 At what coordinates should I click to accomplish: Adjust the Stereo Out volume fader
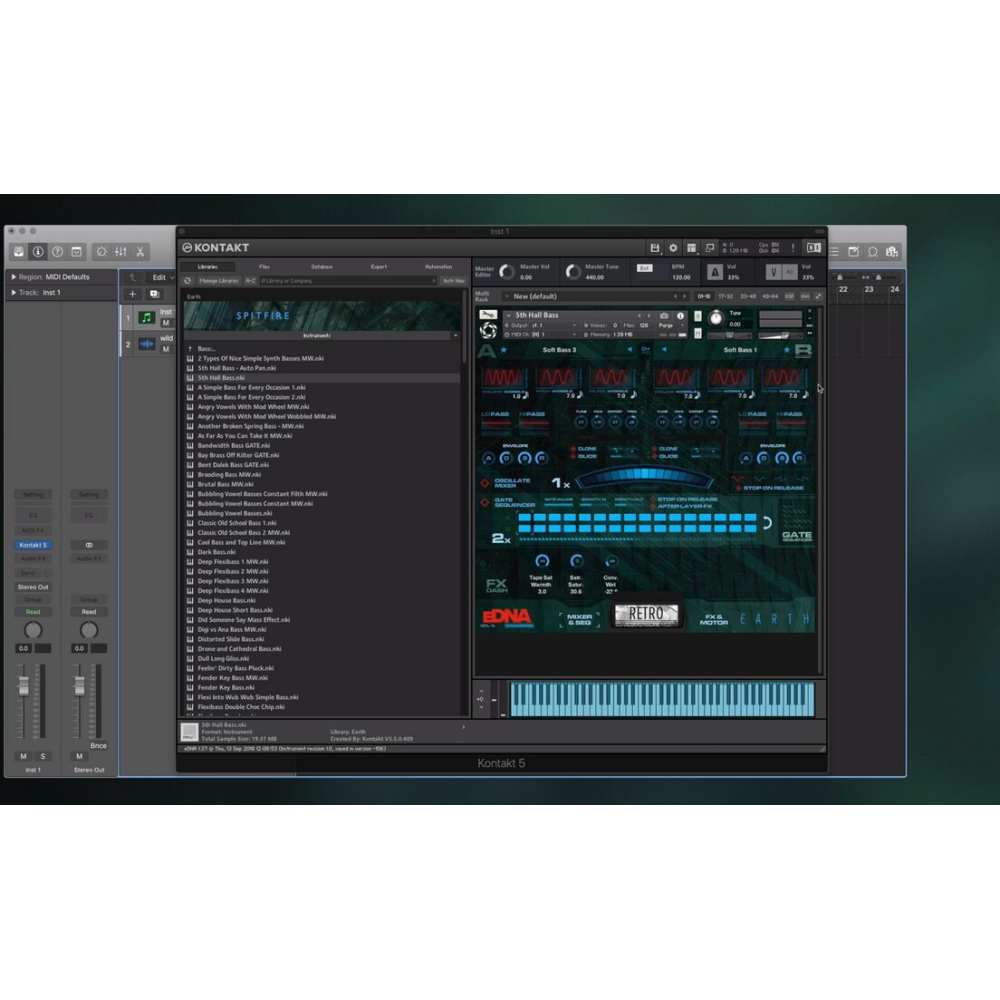79,686
